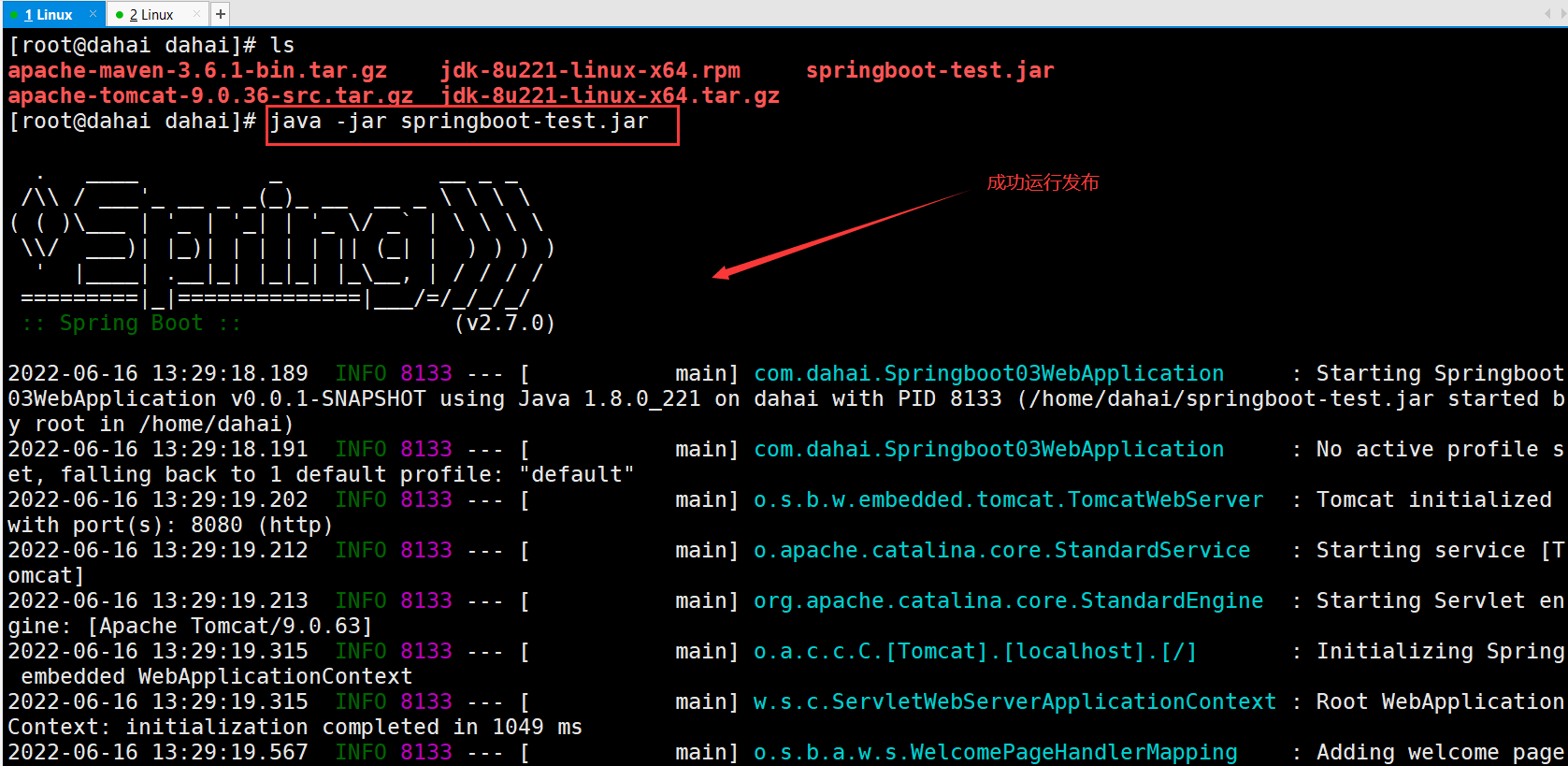The width and height of the screenshot is (1568, 766).
Task: Click the text "embedded WebApplicationContext"
Action: pos(217,677)
